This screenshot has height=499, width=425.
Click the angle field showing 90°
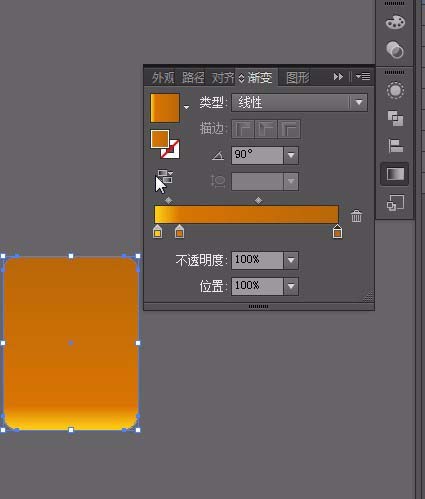pos(258,155)
